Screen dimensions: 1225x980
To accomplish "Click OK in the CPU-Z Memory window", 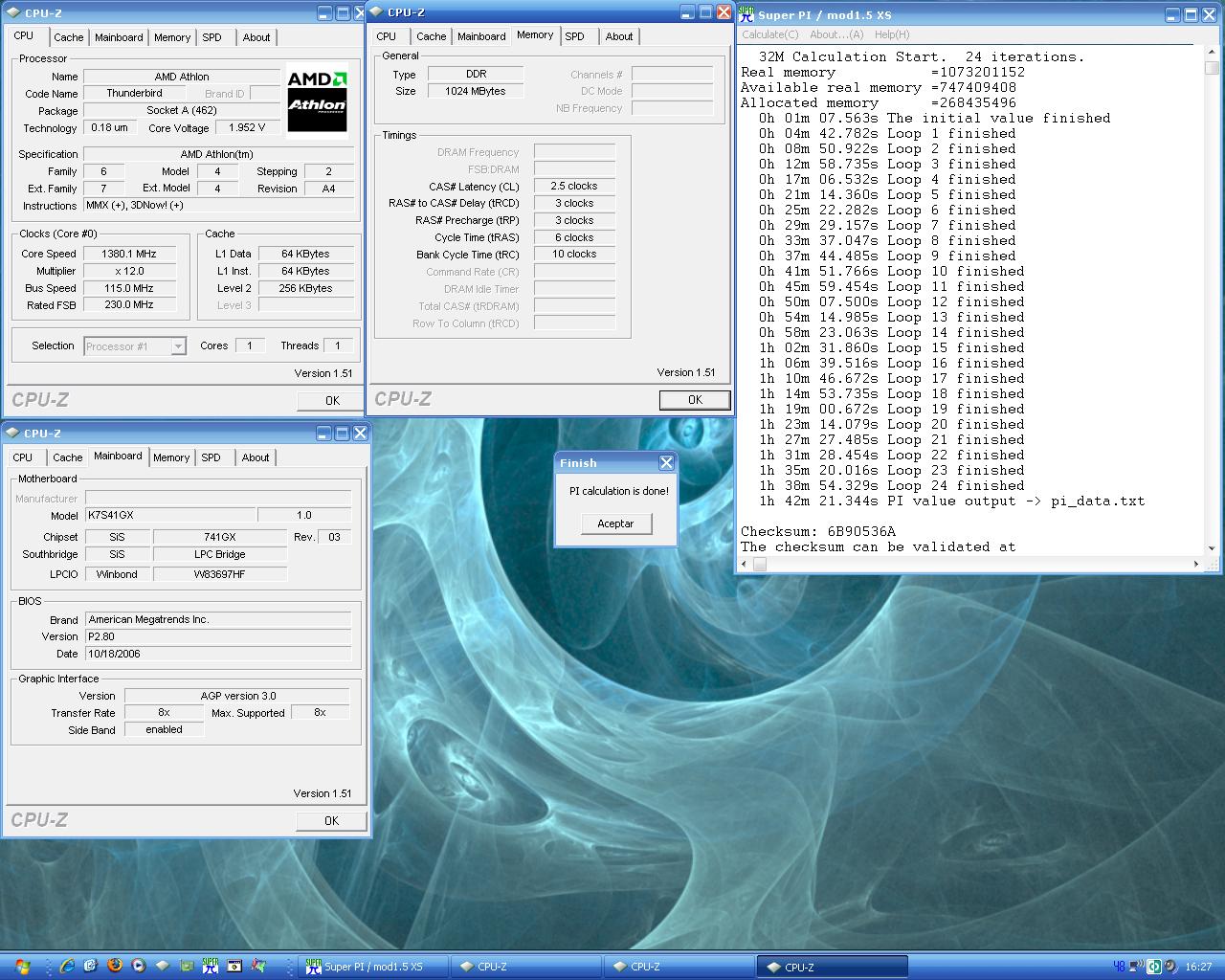I will (695, 400).
